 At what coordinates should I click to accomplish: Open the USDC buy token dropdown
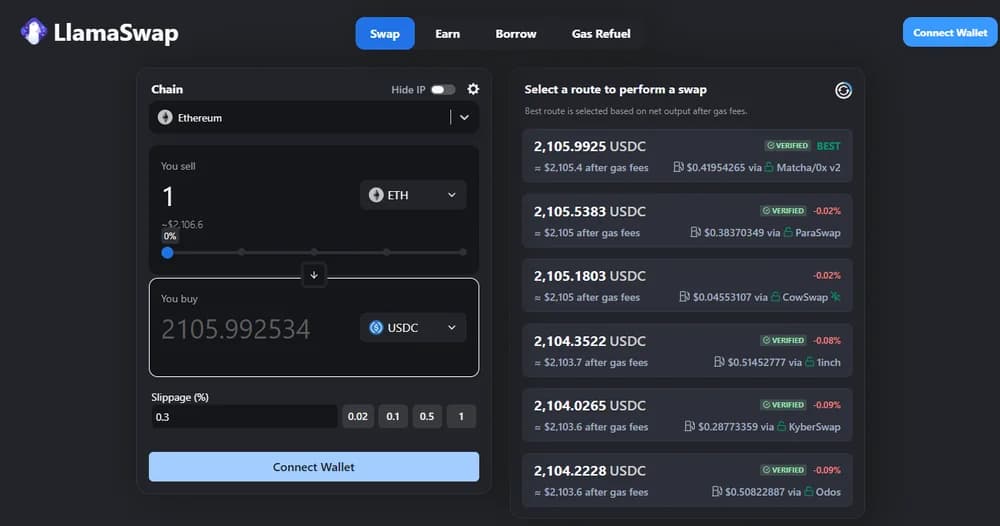(412, 327)
